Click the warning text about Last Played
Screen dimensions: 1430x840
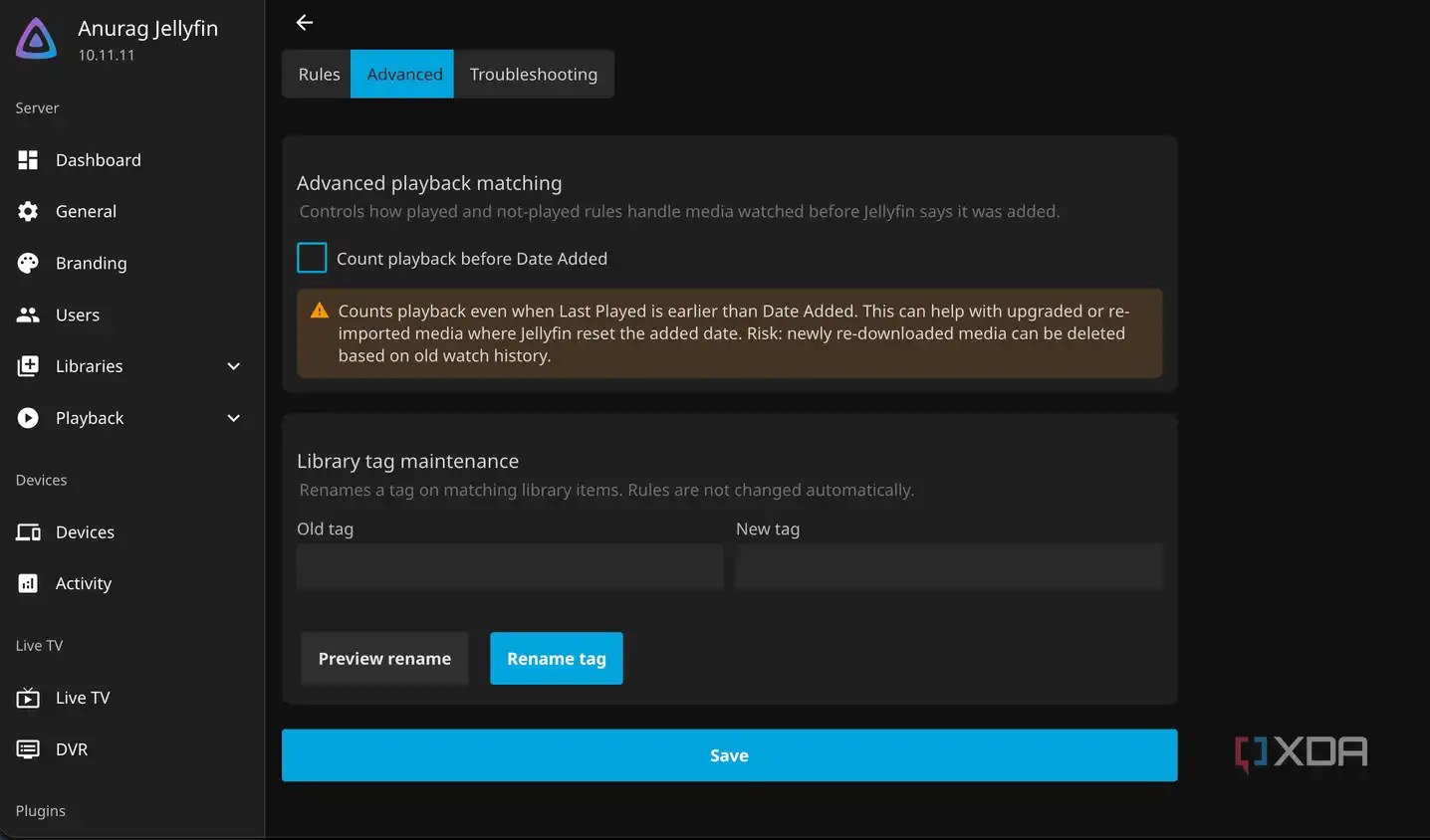click(734, 333)
